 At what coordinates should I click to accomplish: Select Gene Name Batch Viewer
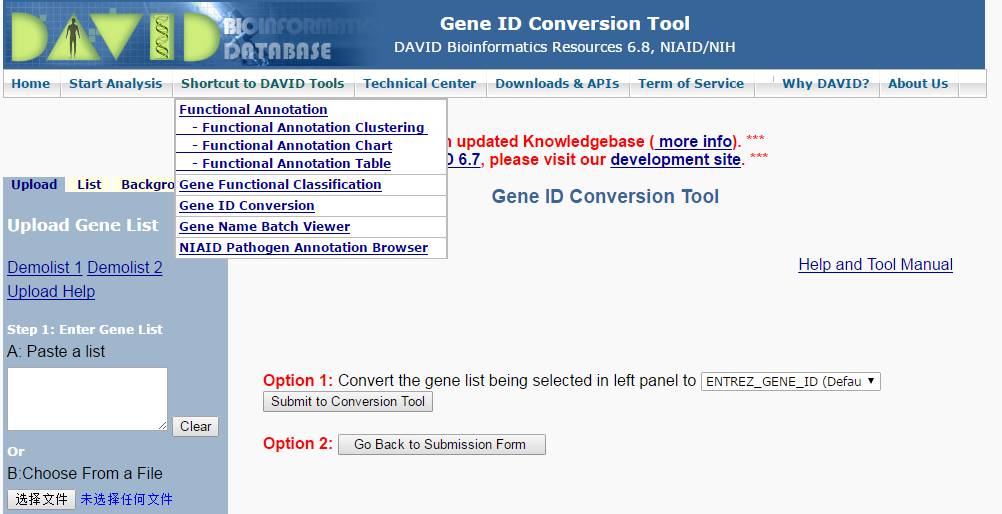(x=264, y=227)
